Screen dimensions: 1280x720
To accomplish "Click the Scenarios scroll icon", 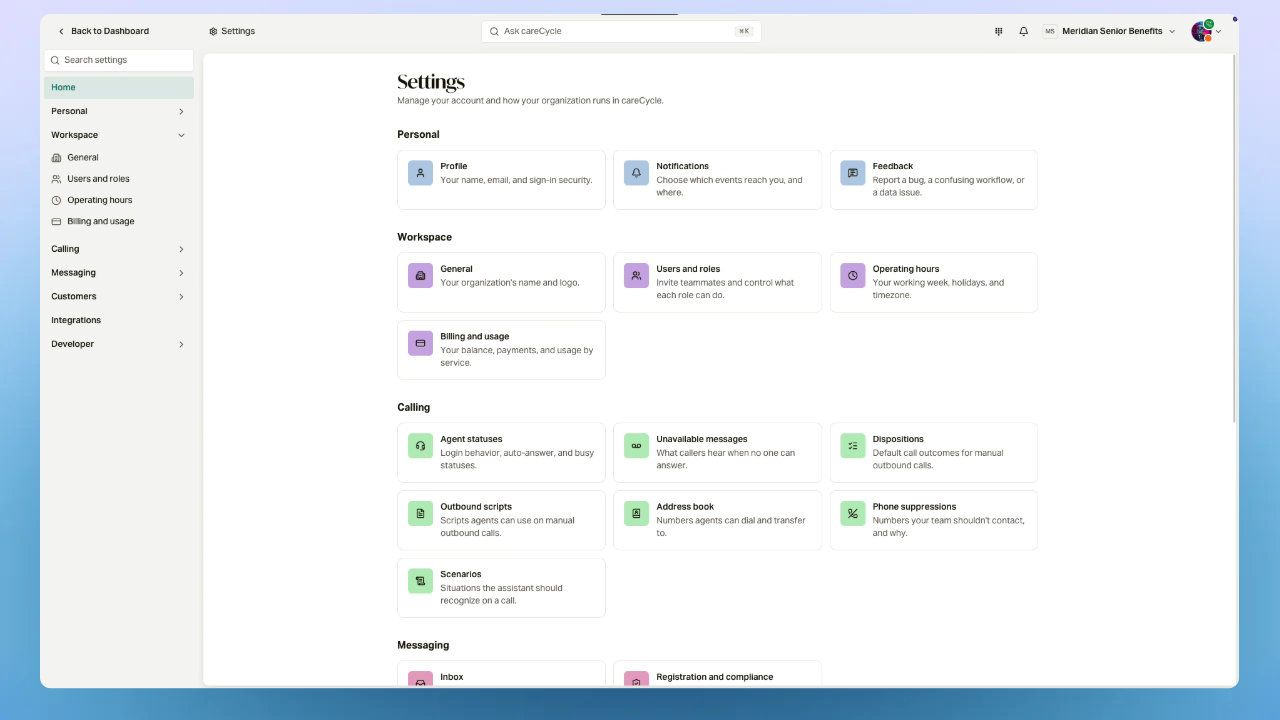I will point(420,581).
